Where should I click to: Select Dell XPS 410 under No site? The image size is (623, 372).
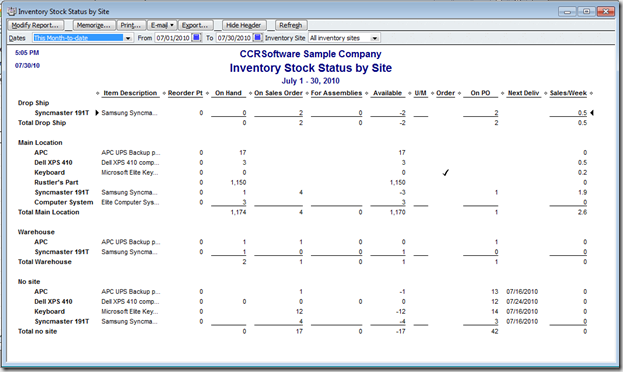[x=53, y=302]
